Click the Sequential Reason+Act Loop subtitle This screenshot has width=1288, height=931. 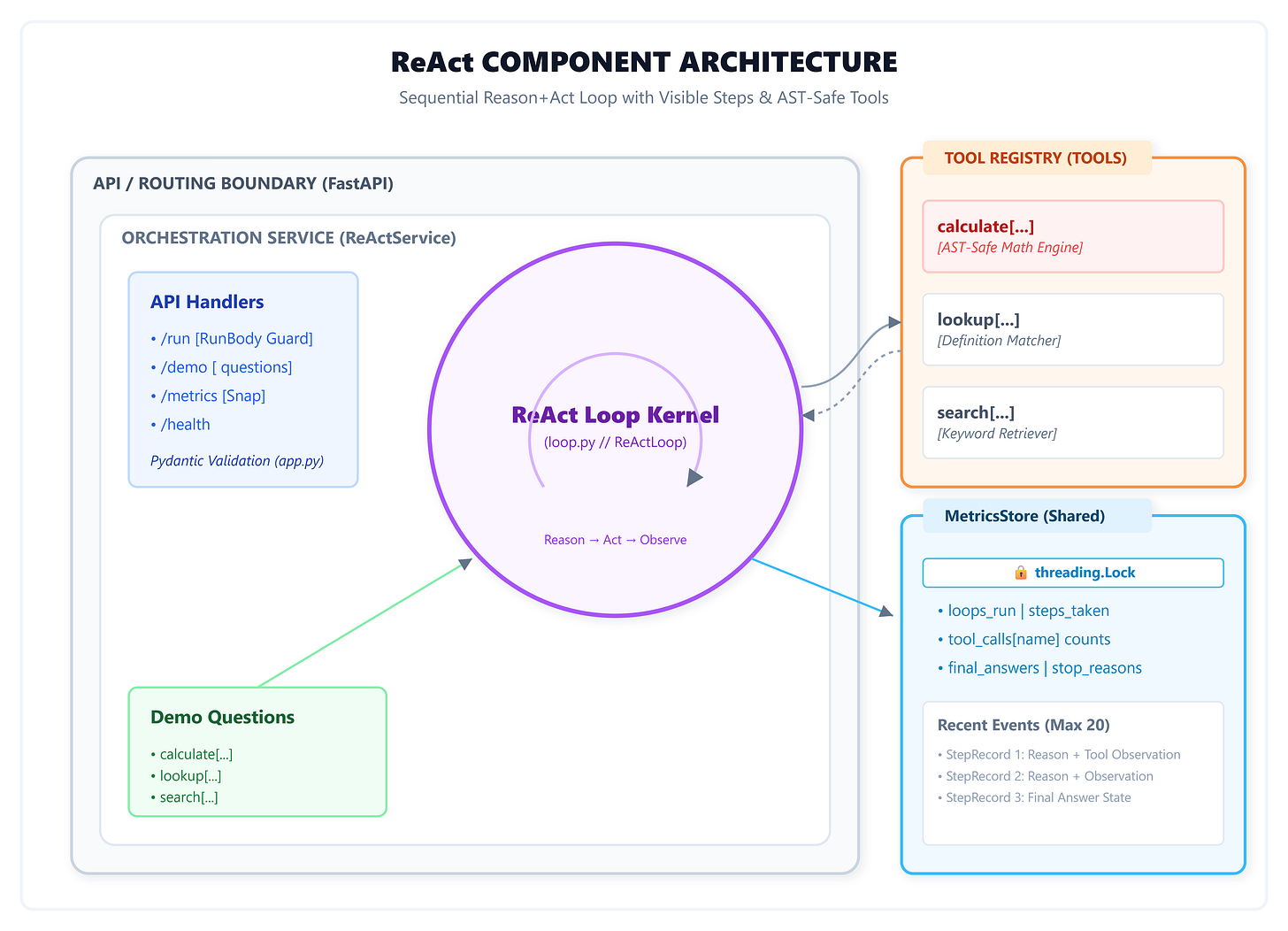(644, 97)
